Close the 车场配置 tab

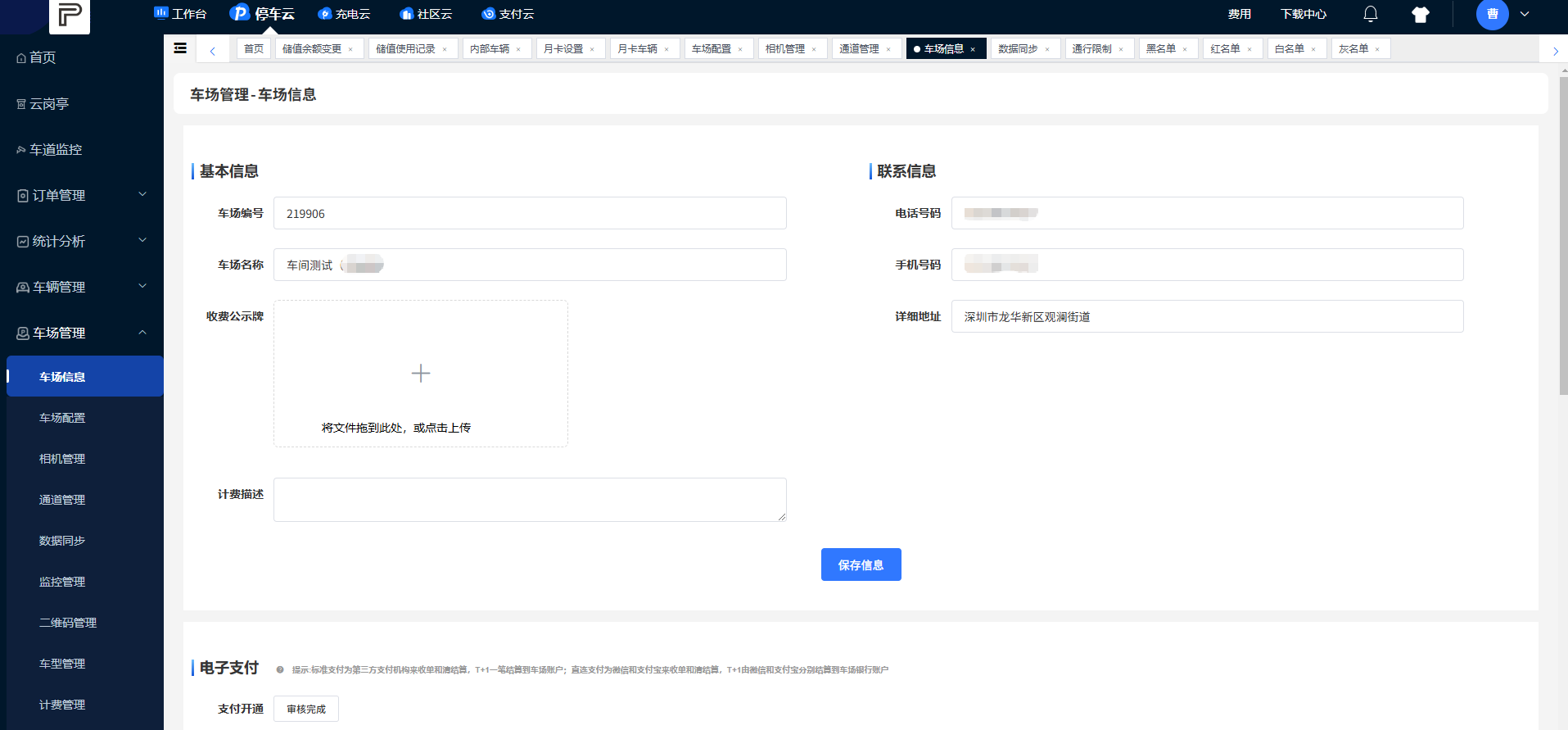pos(740,49)
